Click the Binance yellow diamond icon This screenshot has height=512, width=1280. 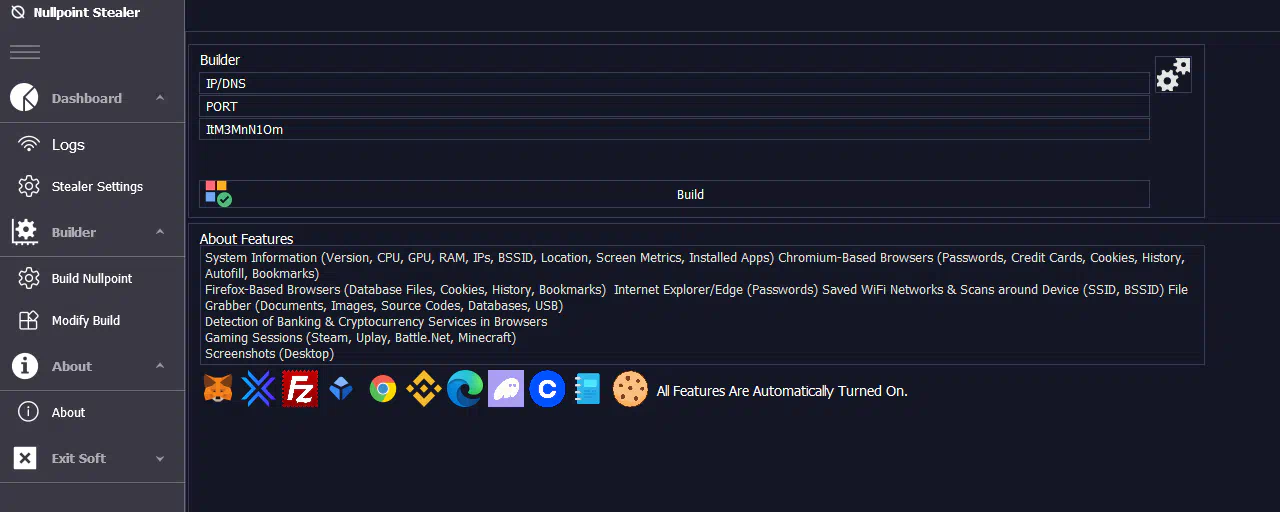pos(423,389)
